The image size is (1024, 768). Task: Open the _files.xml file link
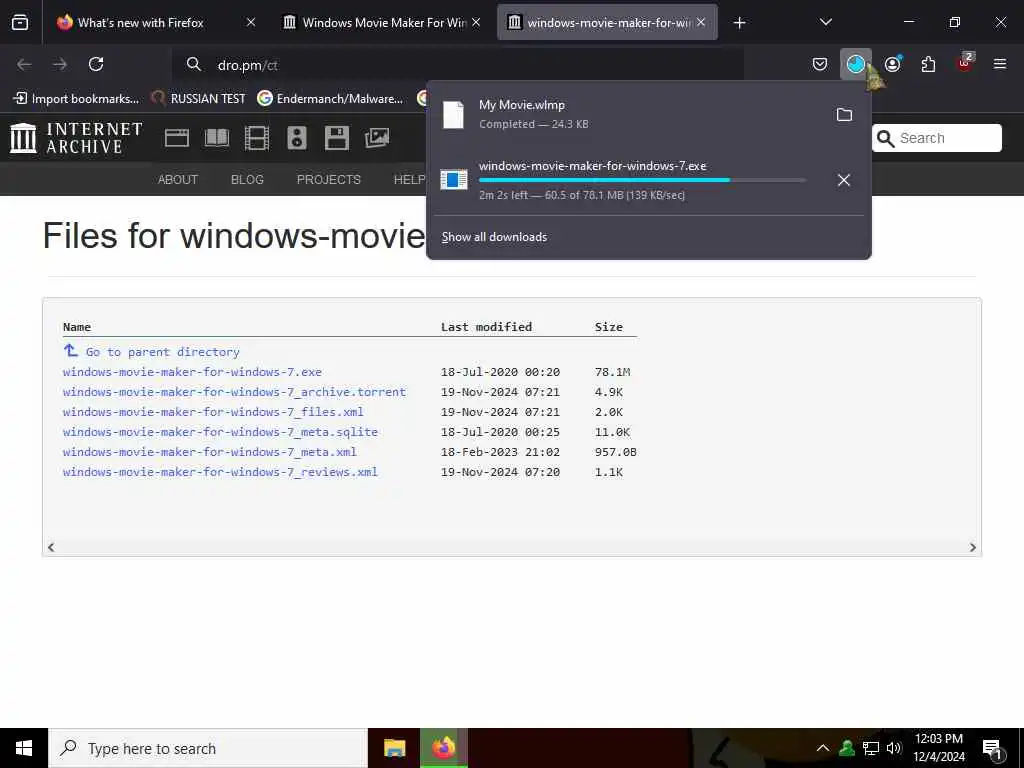(x=213, y=412)
